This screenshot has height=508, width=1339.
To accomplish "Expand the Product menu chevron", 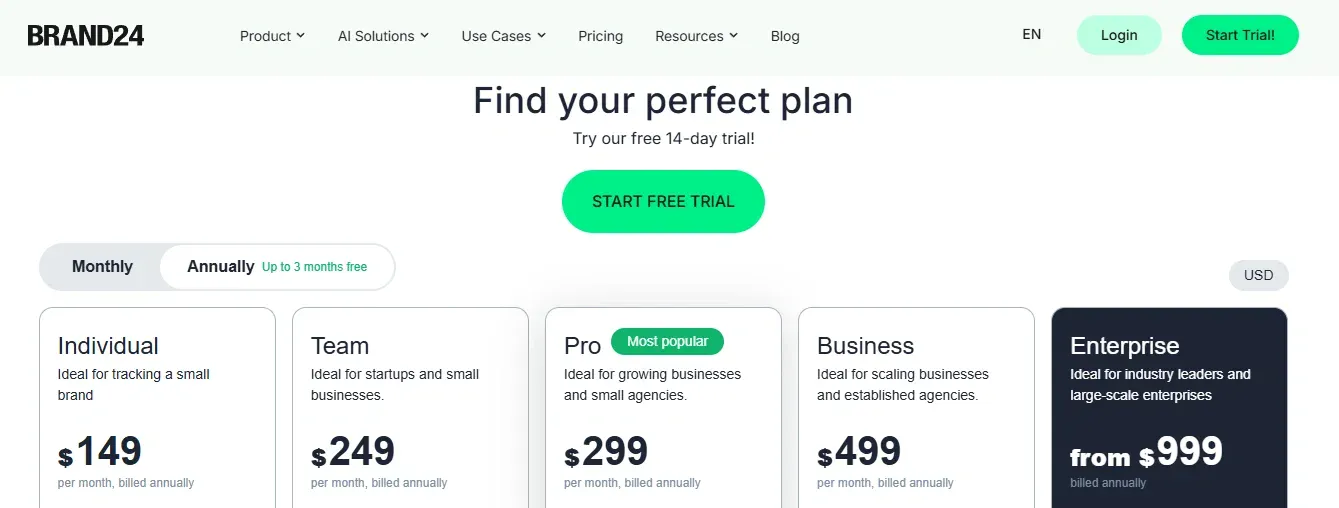I will click(300, 36).
